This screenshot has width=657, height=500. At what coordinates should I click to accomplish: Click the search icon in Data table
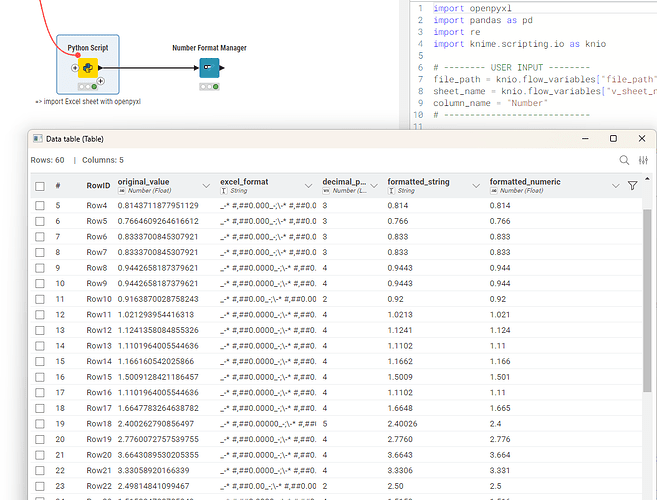point(624,160)
